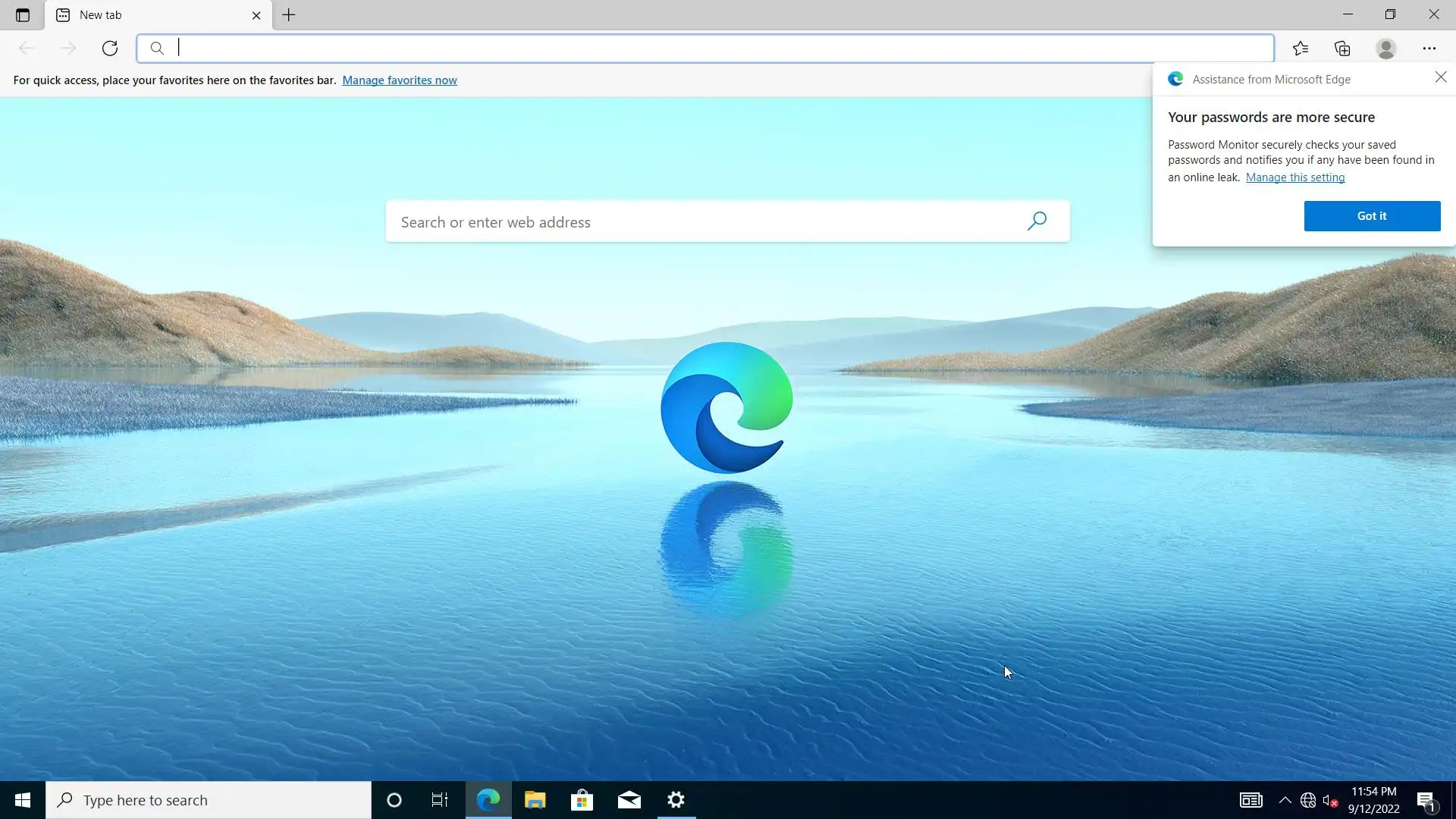Open File Explorer from taskbar
1456x819 pixels.
(x=535, y=800)
